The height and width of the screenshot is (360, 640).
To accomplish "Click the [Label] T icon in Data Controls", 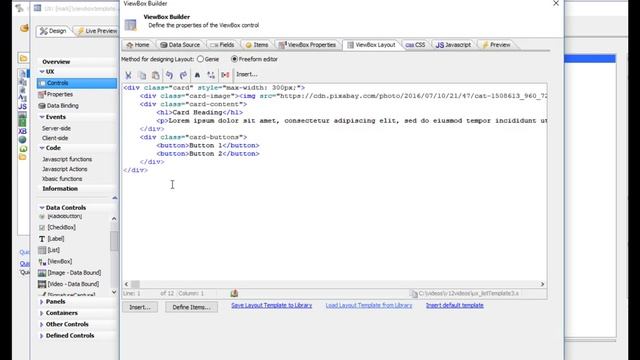I will click(42, 239).
